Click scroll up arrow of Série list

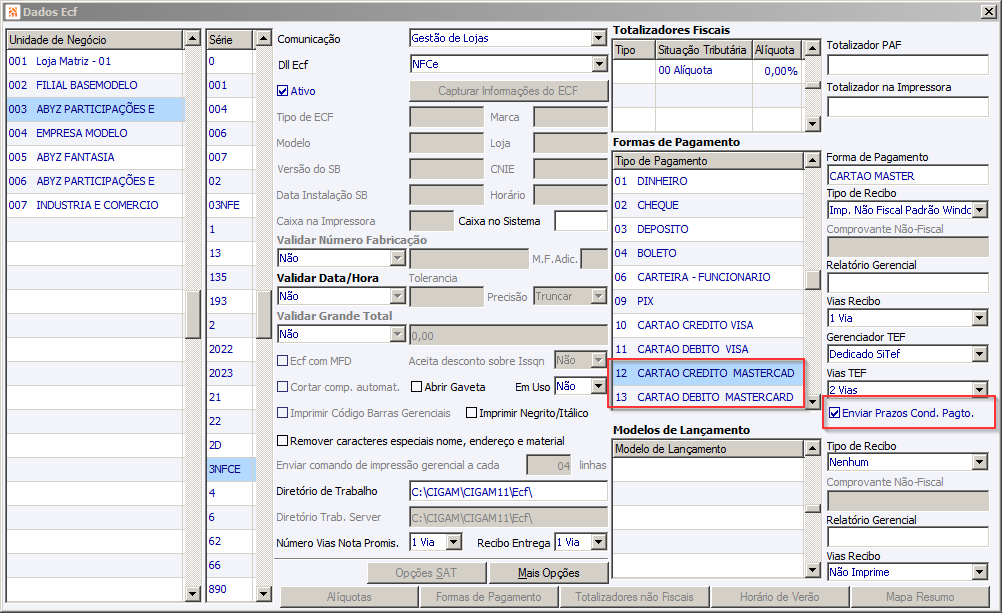click(264, 39)
